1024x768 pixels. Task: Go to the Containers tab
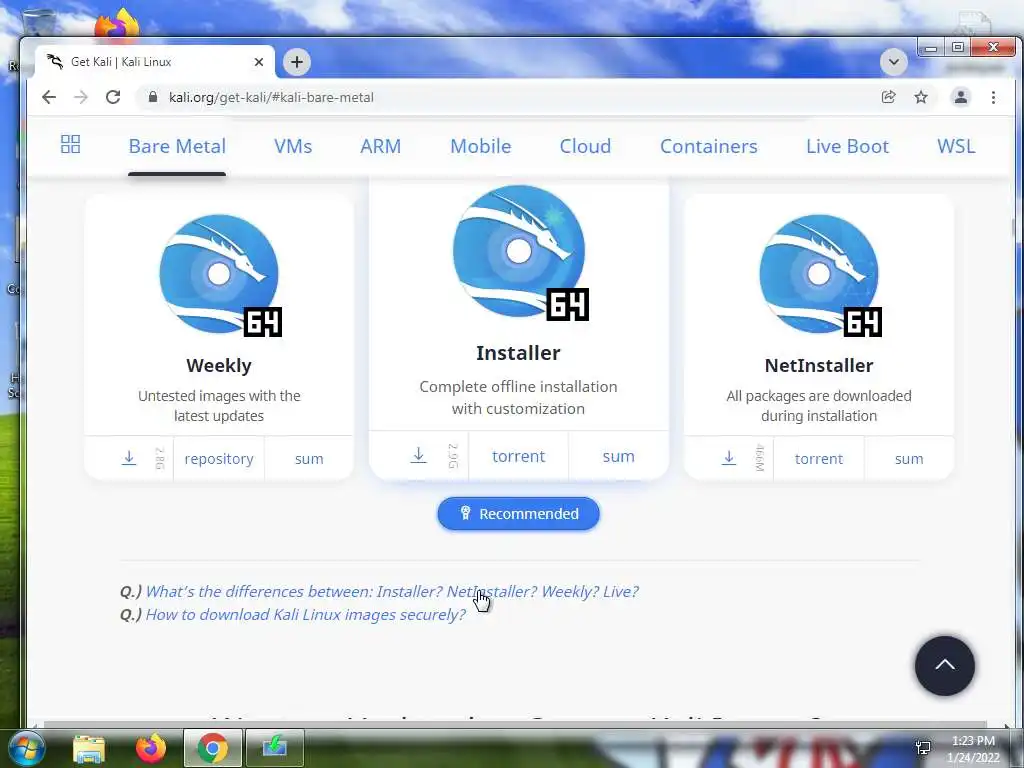(709, 146)
